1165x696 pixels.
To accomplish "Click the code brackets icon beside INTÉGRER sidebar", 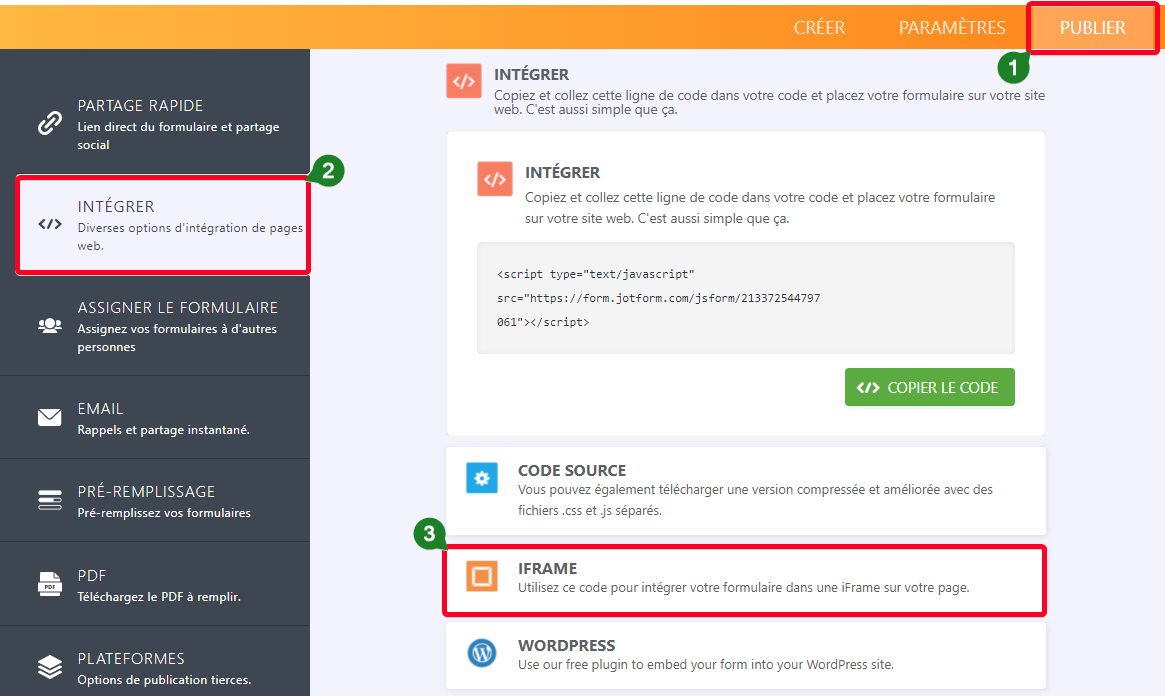I will click(50, 224).
